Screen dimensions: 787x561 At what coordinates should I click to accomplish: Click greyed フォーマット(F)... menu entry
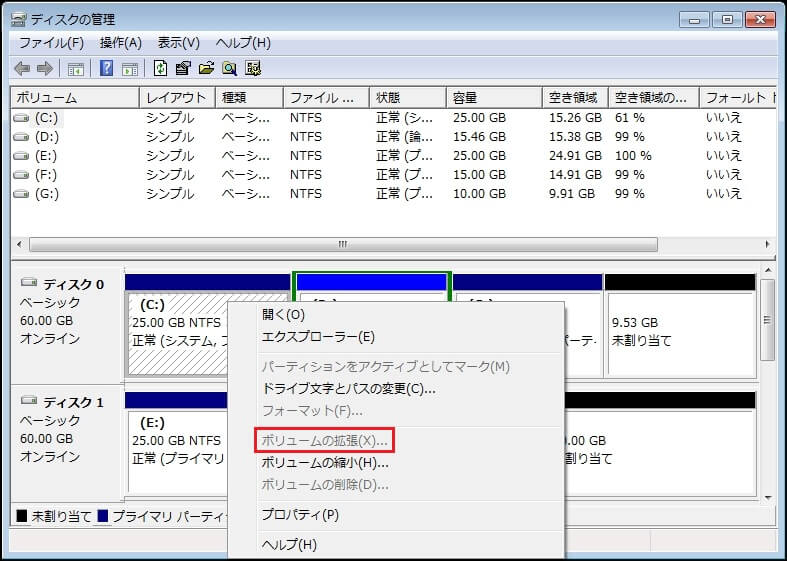(x=312, y=411)
